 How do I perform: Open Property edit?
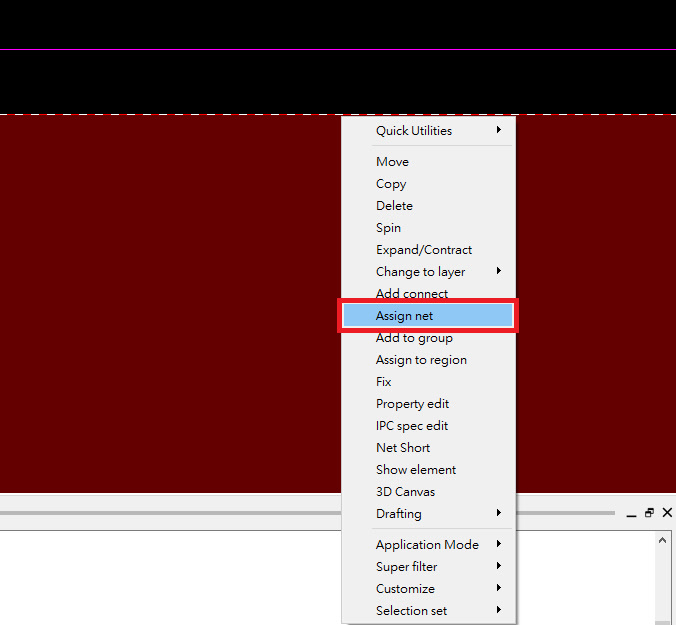click(x=428, y=403)
